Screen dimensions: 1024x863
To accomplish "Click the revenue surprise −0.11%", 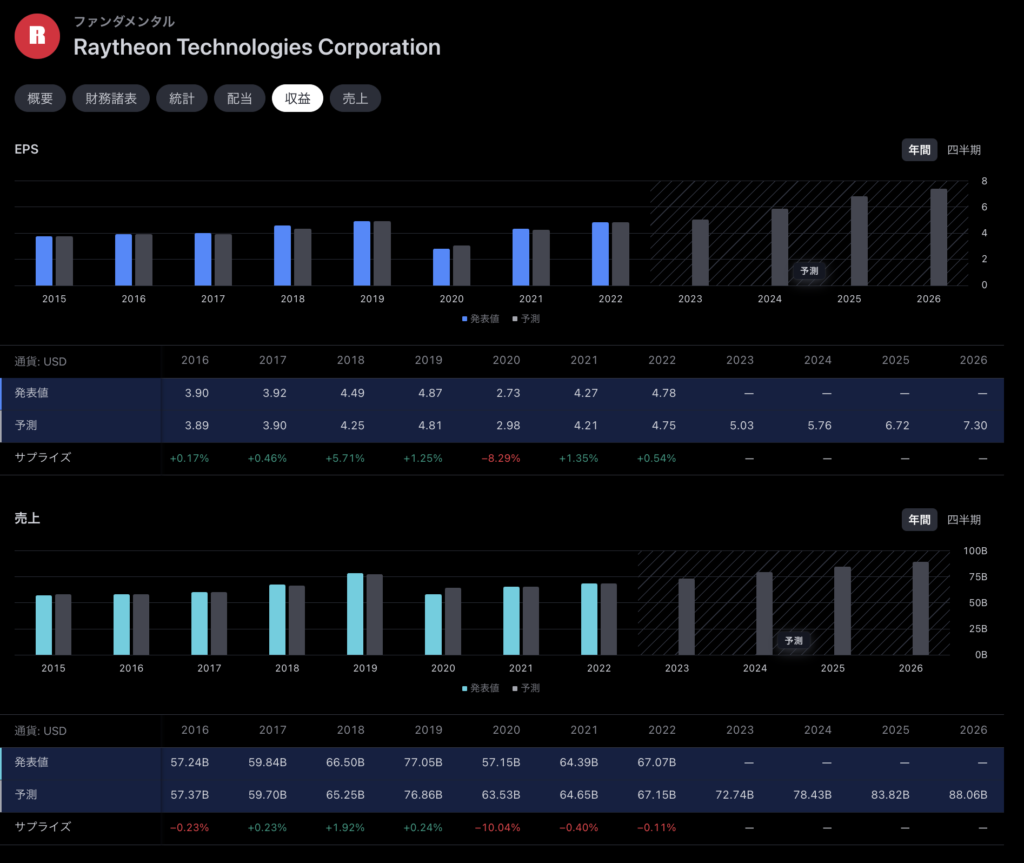I will click(x=656, y=827).
